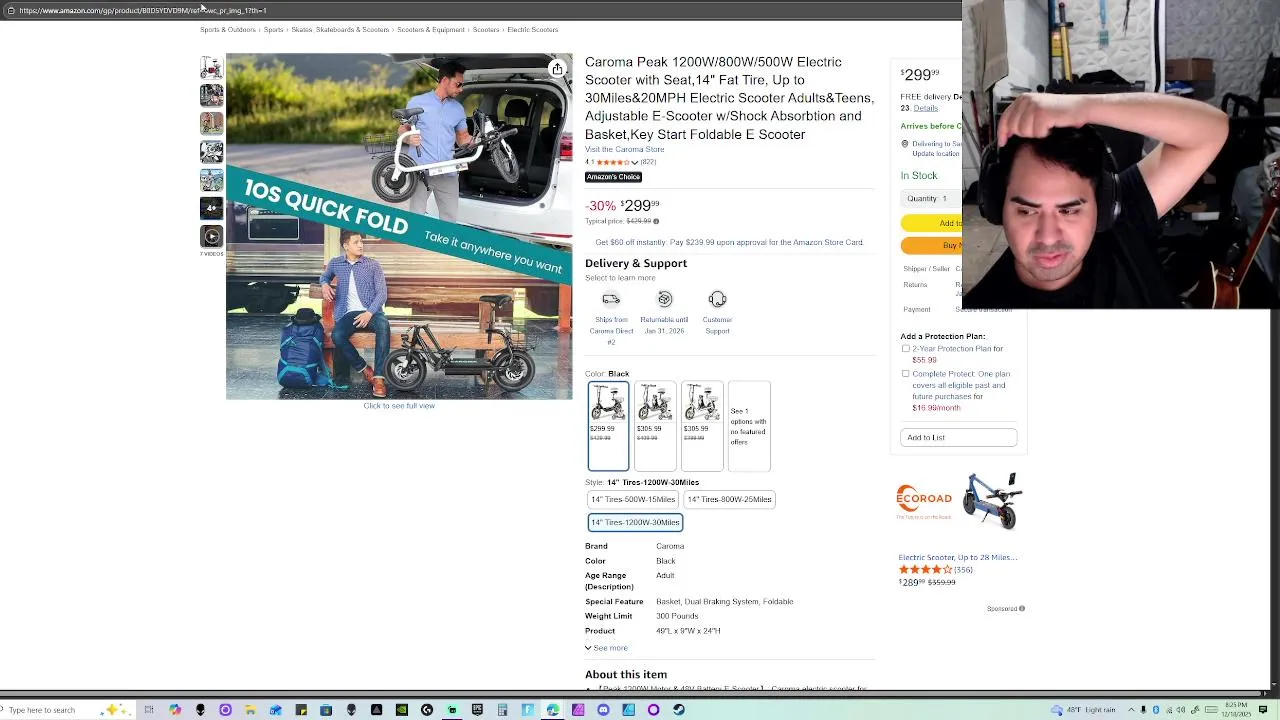The width and height of the screenshot is (1280, 720).
Task: Select the middle $305.99 color swatch
Action: click(x=655, y=426)
